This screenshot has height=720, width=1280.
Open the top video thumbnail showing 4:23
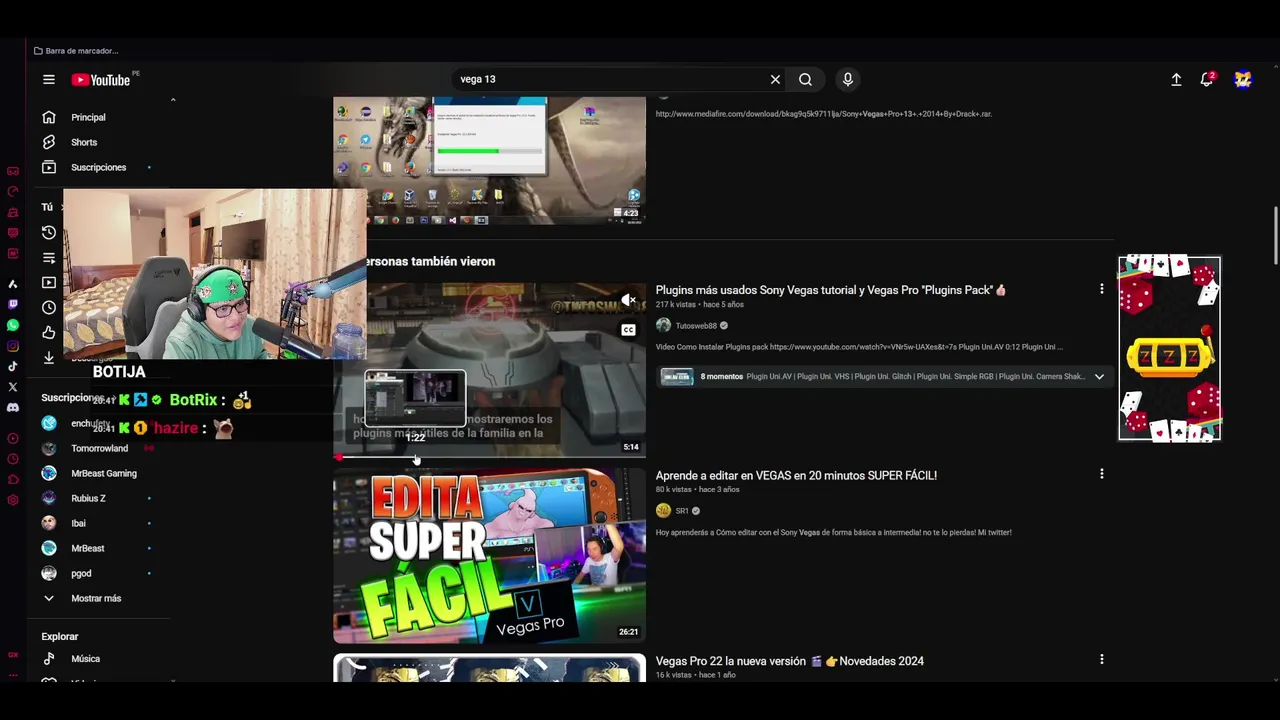click(490, 160)
